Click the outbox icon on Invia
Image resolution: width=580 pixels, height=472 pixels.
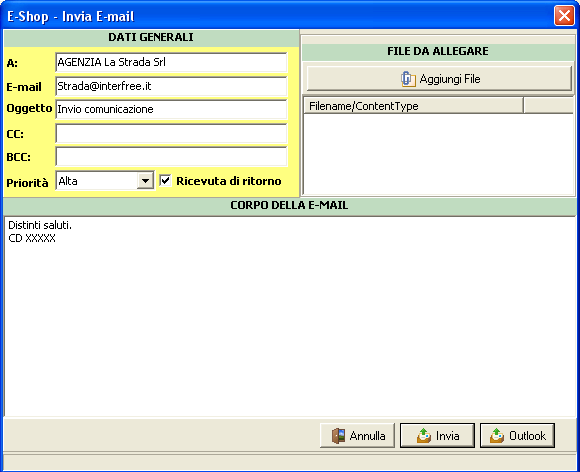(x=424, y=436)
